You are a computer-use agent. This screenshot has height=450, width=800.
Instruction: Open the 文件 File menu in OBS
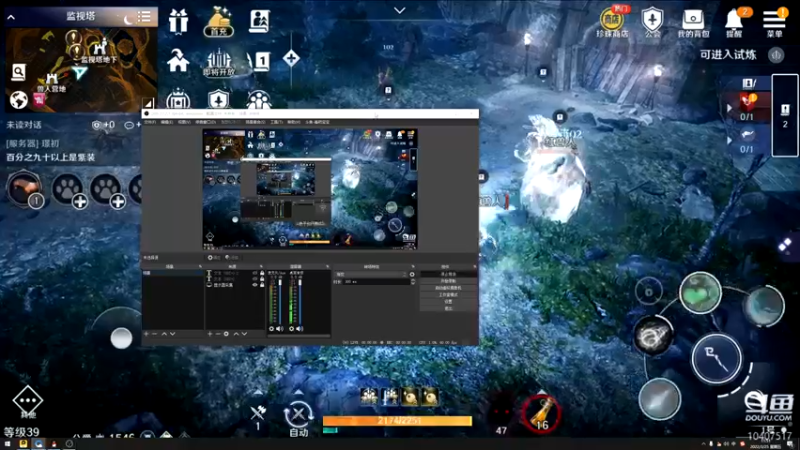pyautogui.click(x=149, y=122)
